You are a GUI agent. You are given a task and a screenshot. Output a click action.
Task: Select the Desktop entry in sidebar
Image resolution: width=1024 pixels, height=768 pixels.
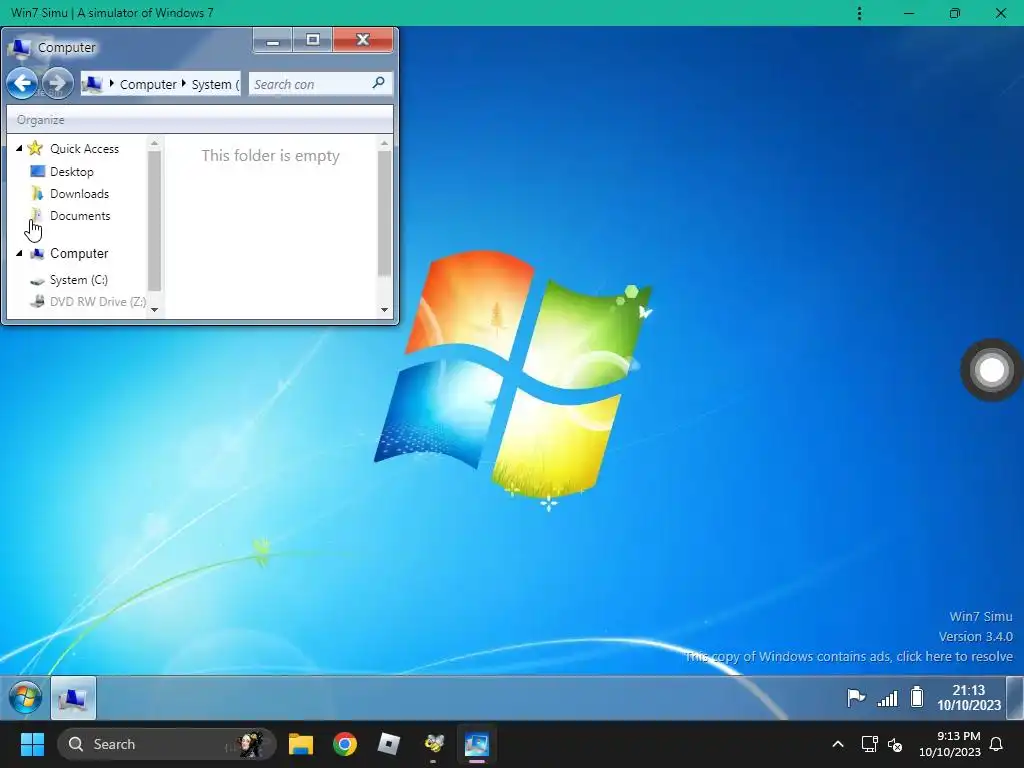71,172
